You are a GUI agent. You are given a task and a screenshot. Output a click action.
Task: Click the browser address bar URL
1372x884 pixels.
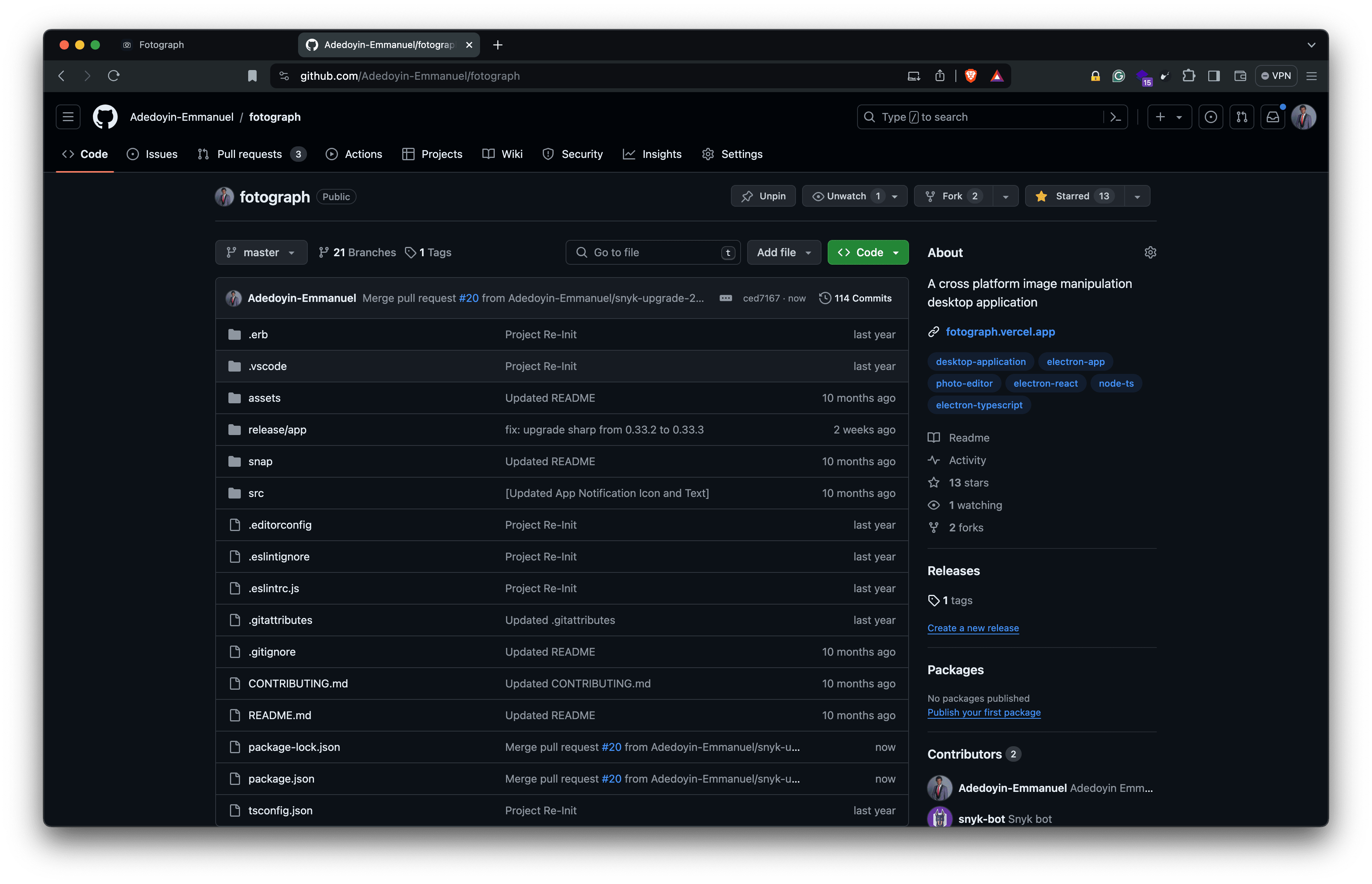(410, 76)
